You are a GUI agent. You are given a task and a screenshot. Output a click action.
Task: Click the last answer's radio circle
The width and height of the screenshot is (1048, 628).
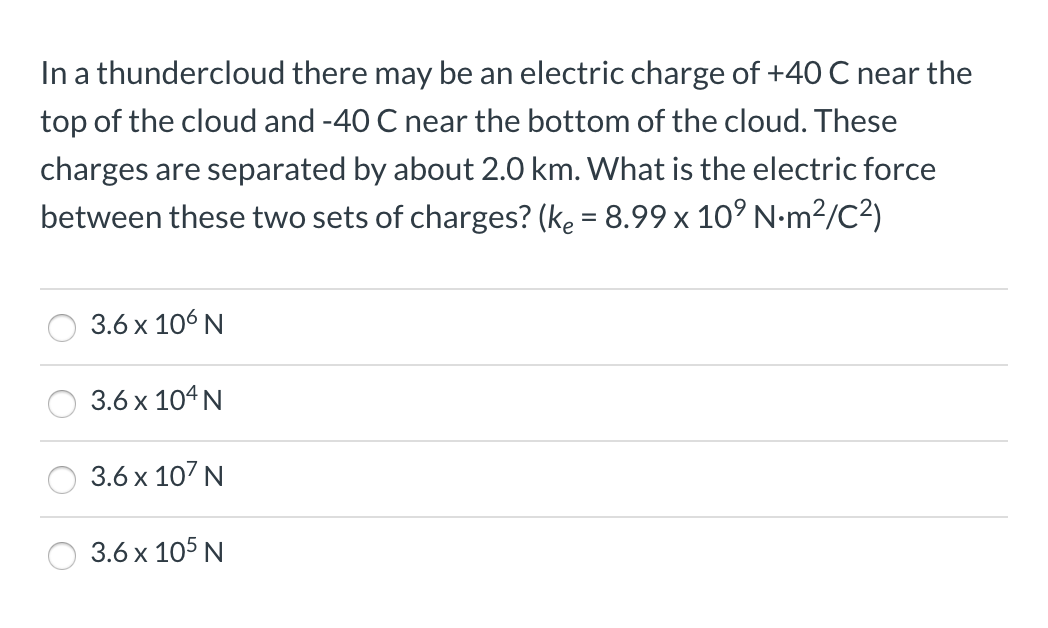[x=61, y=556]
